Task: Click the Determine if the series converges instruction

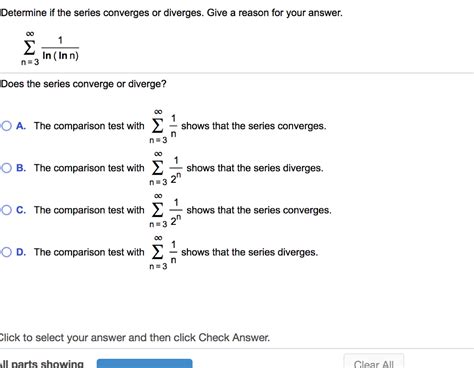Action: 171,13
